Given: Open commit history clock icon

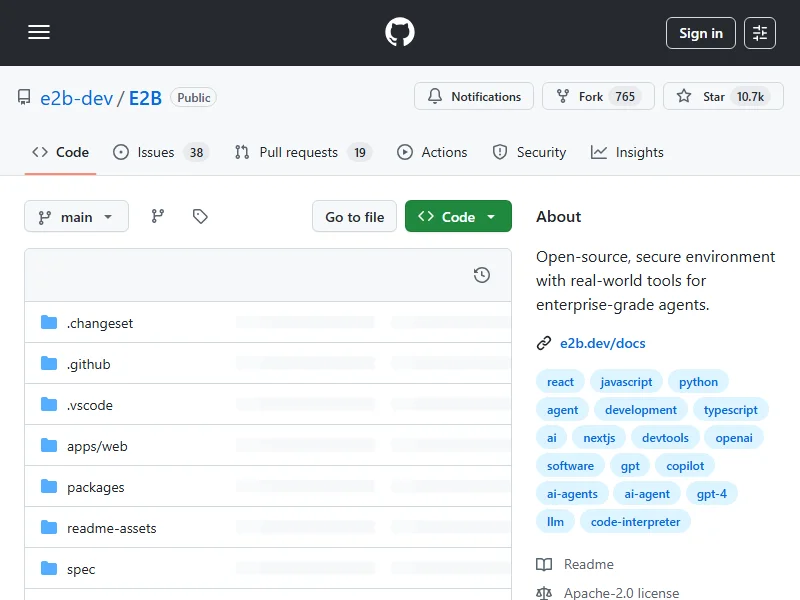Looking at the screenshot, I should [481, 275].
